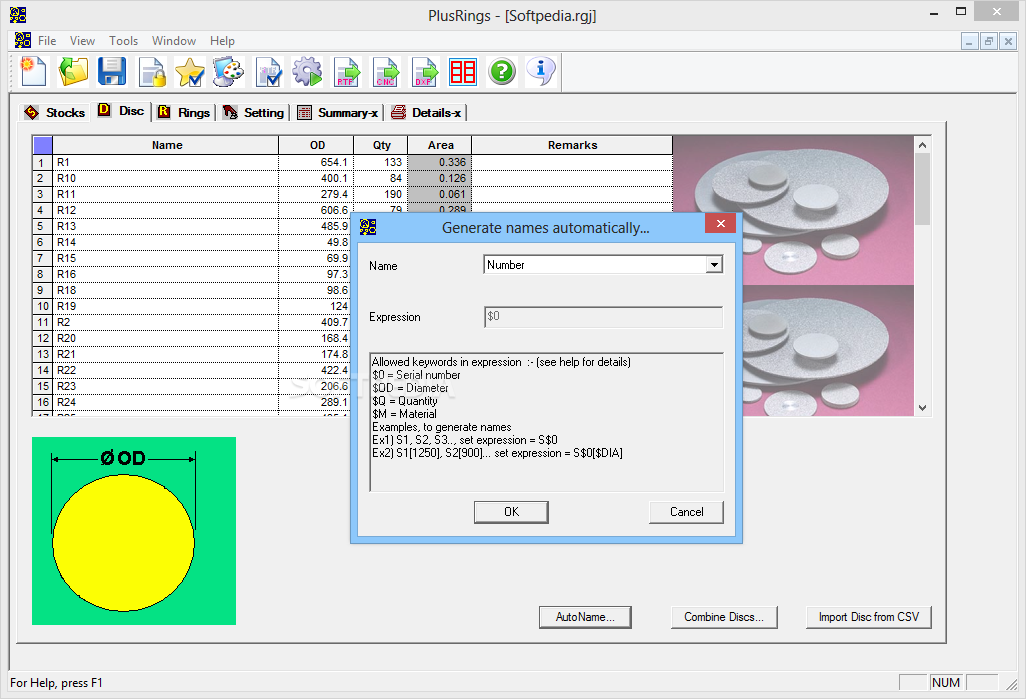Click the Qty column header
This screenshot has height=699, width=1026.
(x=381, y=145)
